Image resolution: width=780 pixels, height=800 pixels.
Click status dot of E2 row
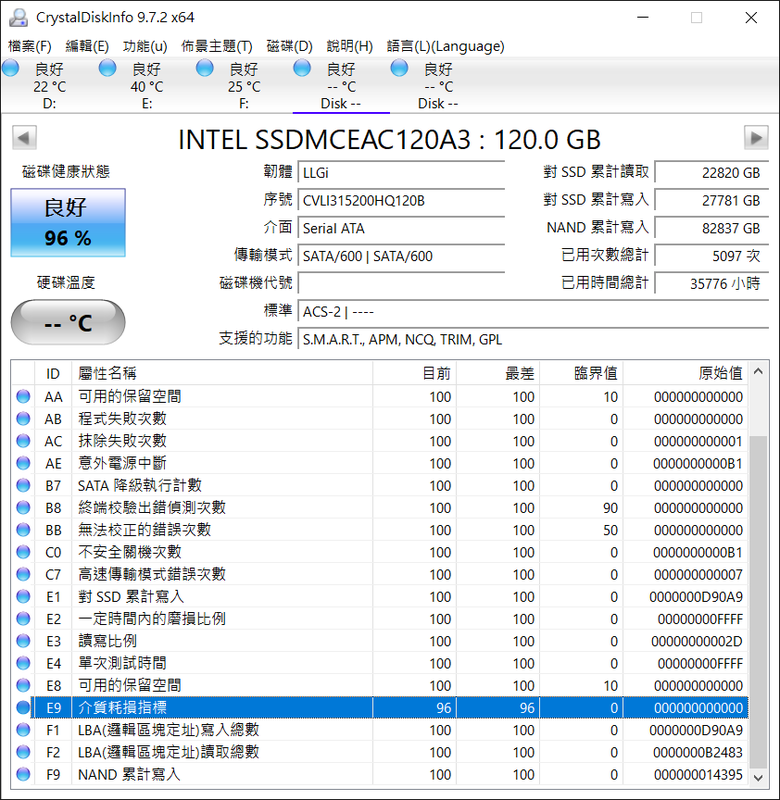23,618
